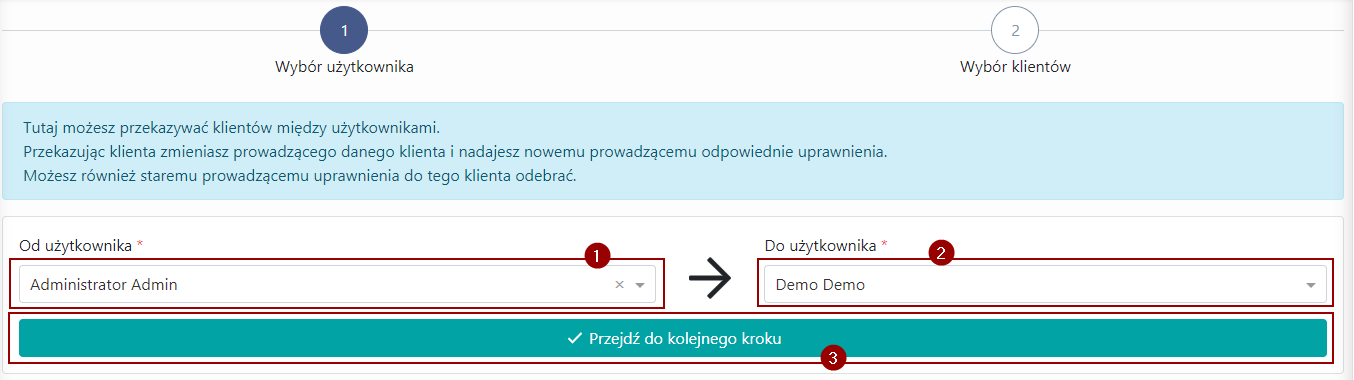Viewport: 1354px width, 380px height.
Task: Open the Administrator Admin combo box
Action: click(x=337, y=284)
